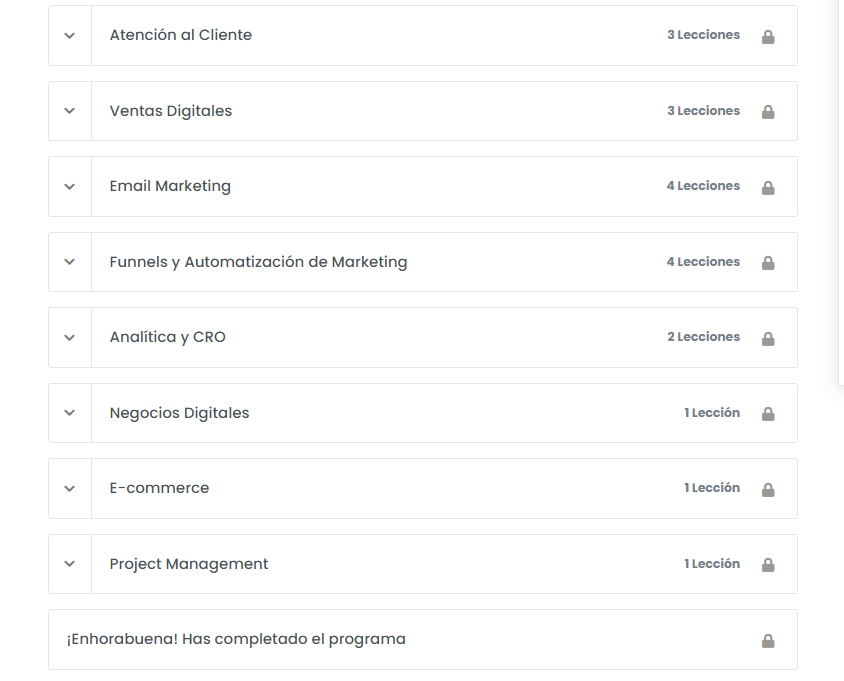
Task: Select the padlock in the Email Marketing row
Action: (768, 188)
